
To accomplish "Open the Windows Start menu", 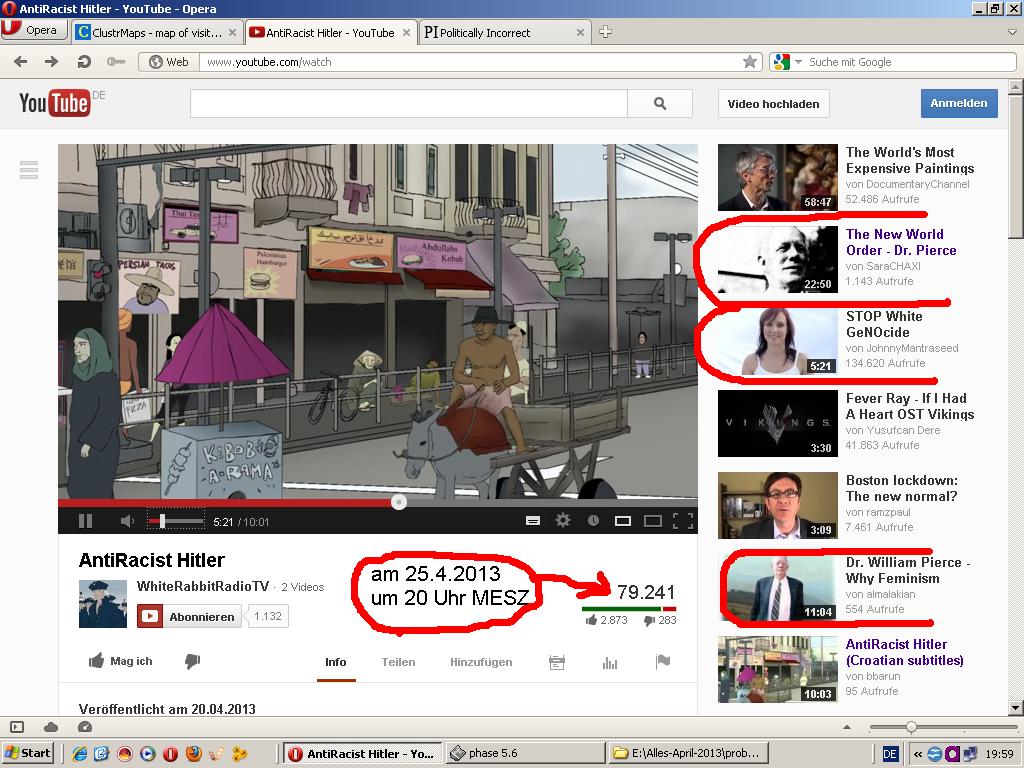I will click(x=28, y=753).
